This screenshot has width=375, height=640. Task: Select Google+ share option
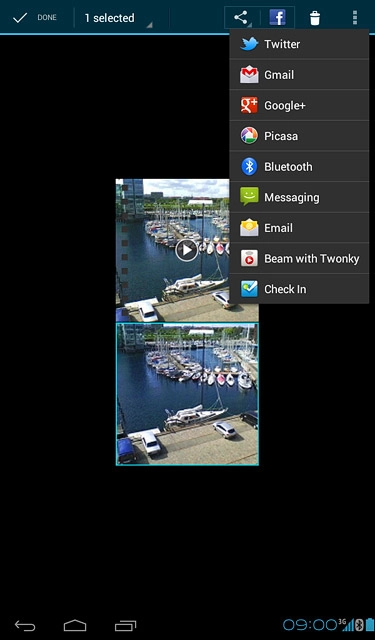(x=300, y=105)
